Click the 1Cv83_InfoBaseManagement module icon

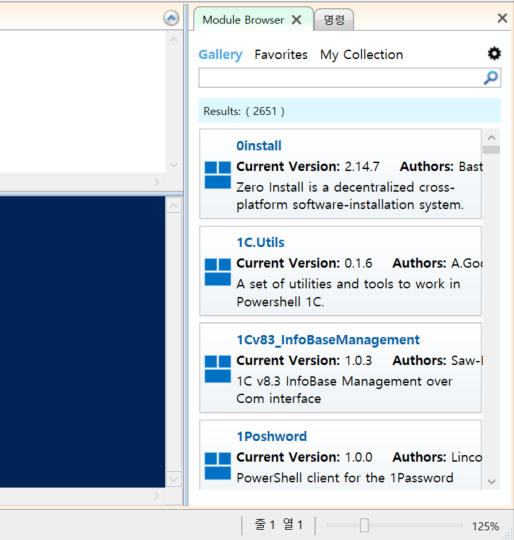coord(218,369)
